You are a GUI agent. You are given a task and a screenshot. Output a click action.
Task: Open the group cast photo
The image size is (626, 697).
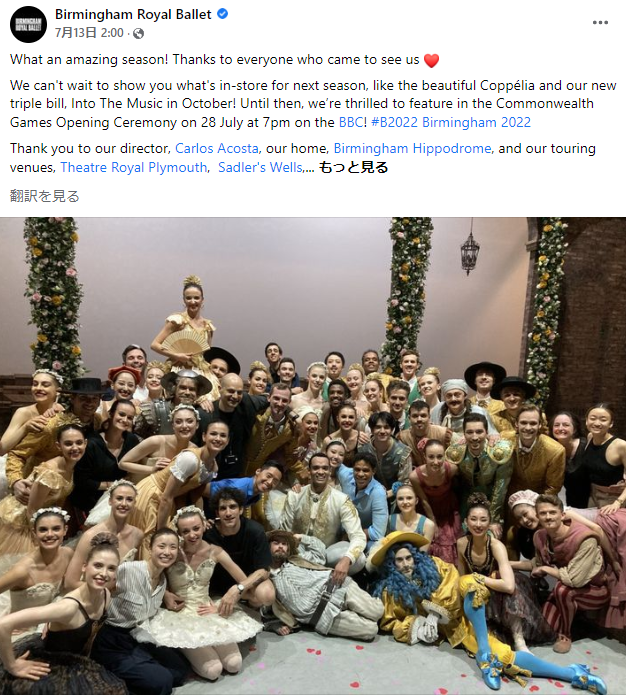[313, 456]
